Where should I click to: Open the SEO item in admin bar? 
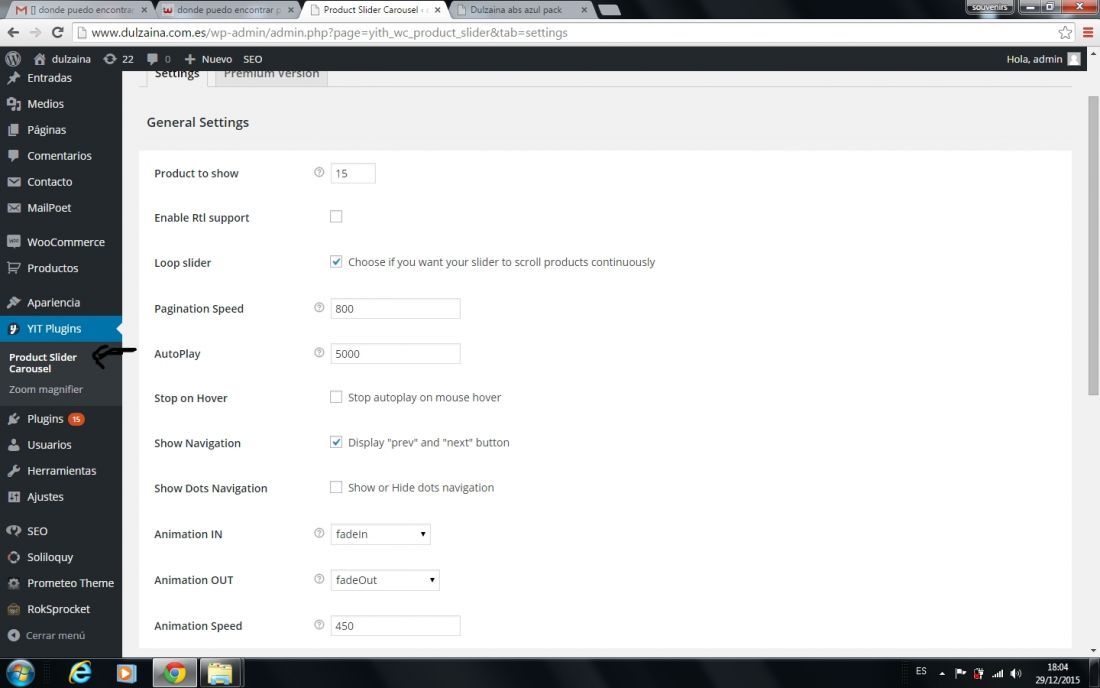(253, 59)
